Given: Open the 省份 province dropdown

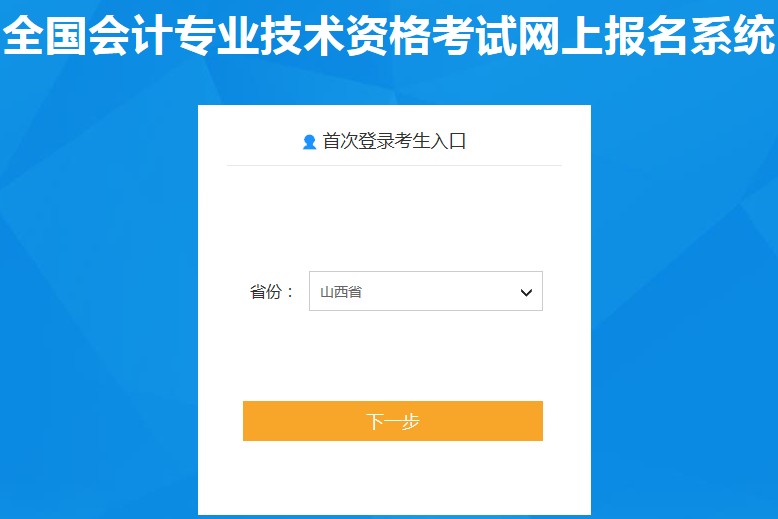Looking at the screenshot, I should [x=426, y=291].
